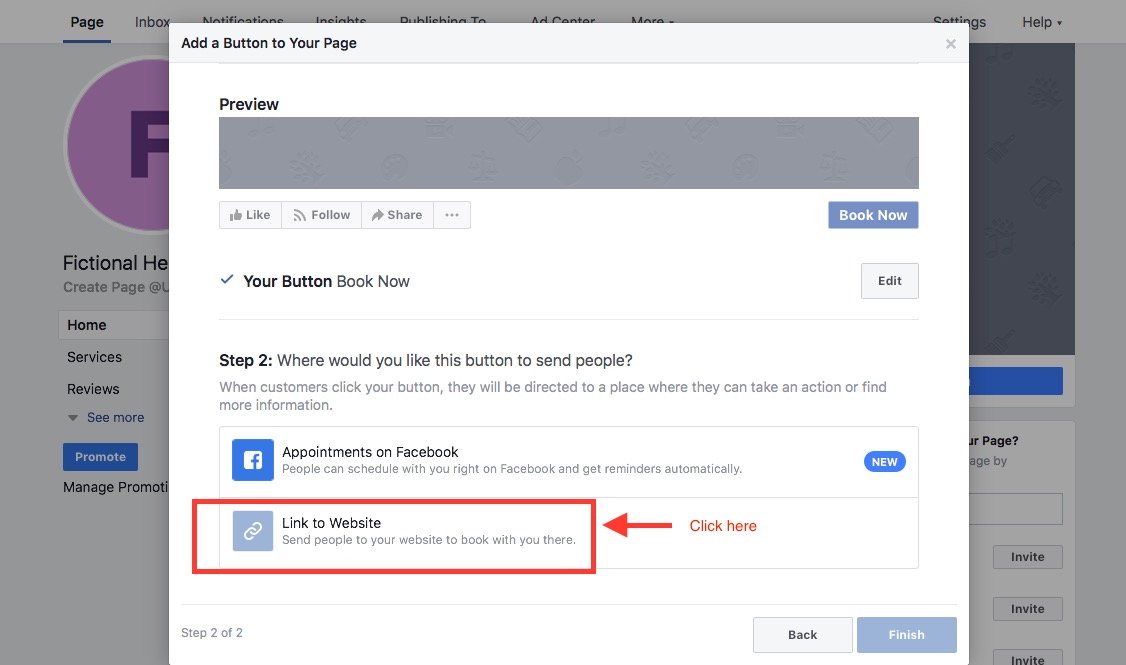Click the Fictional page name heading
This screenshot has height=665, width=1126.
coord(116,263)
